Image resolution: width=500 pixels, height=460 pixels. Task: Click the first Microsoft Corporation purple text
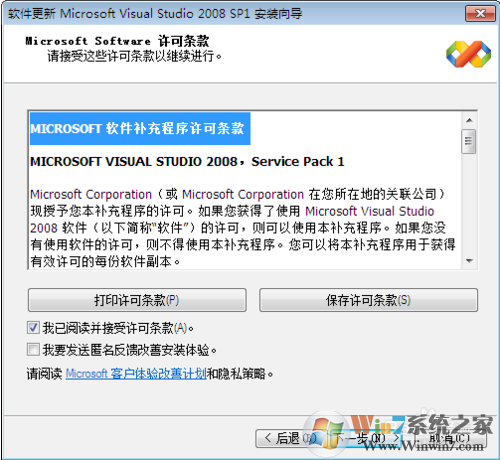click(x=91, y=194)
